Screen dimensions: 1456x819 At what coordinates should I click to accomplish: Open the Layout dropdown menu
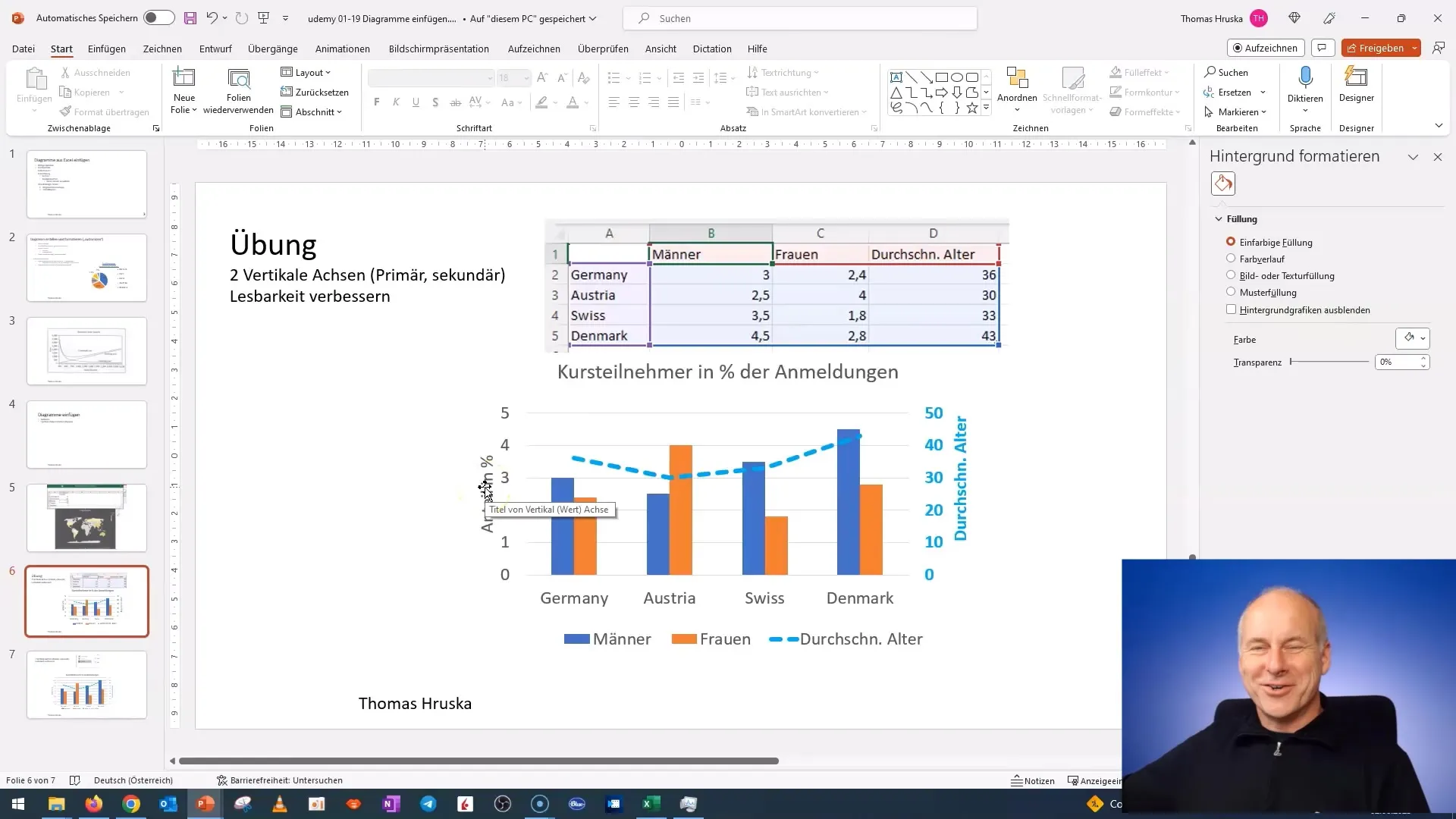312,72
